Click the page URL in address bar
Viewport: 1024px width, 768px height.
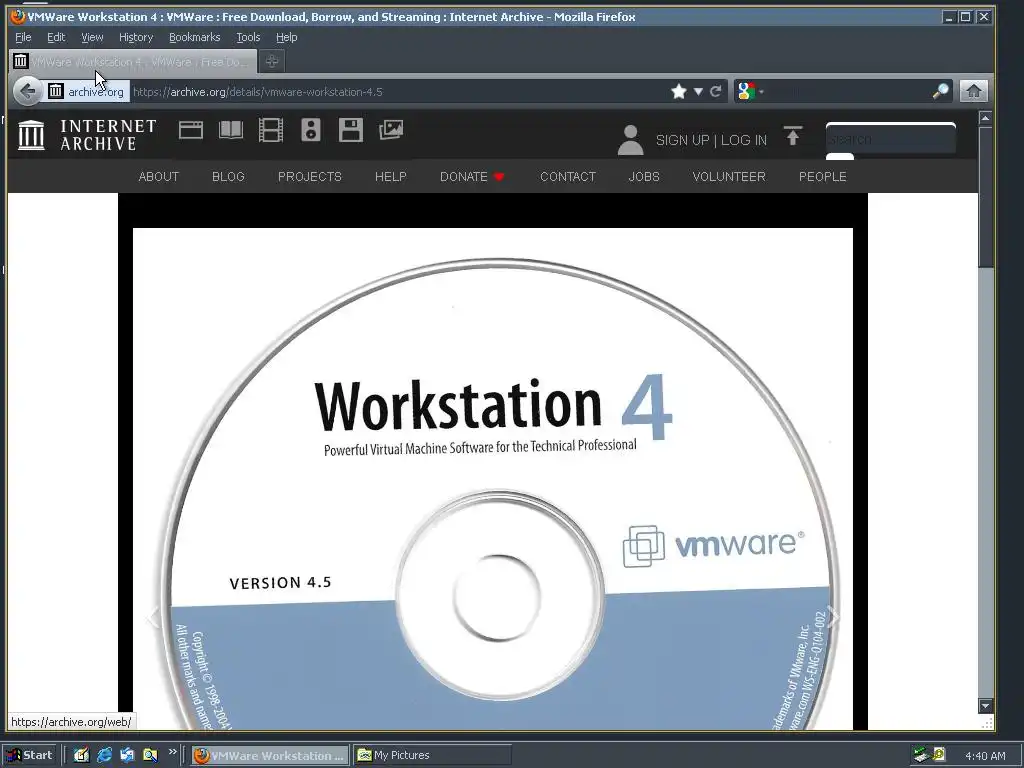click(258, 91)
